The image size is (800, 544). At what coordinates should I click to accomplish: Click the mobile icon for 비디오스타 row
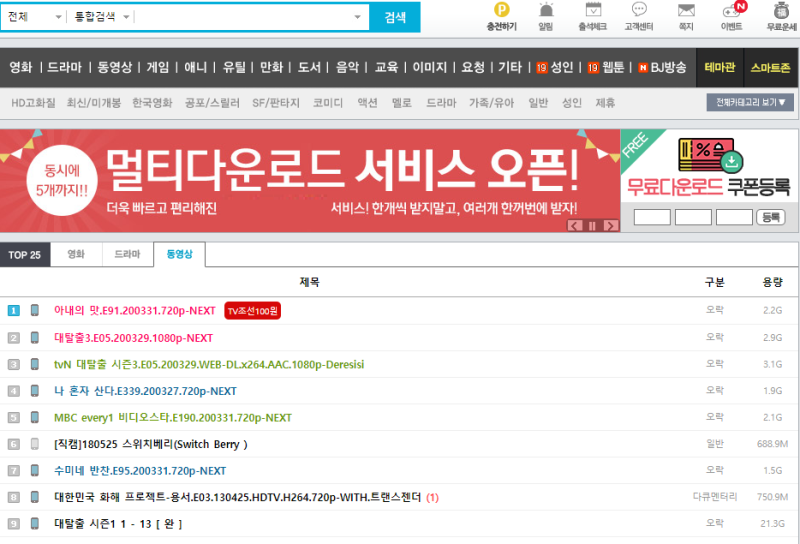click(35, 417)
